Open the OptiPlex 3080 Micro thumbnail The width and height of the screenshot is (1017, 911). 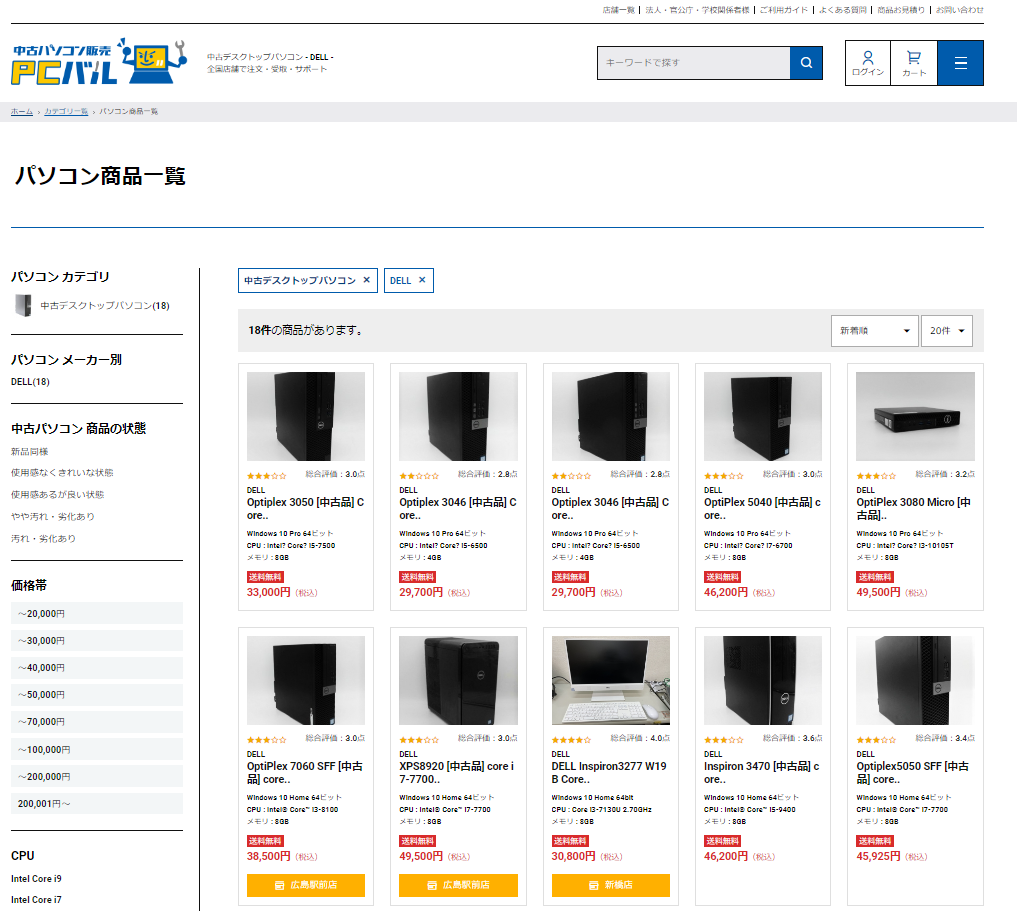[x=915, y=416]
